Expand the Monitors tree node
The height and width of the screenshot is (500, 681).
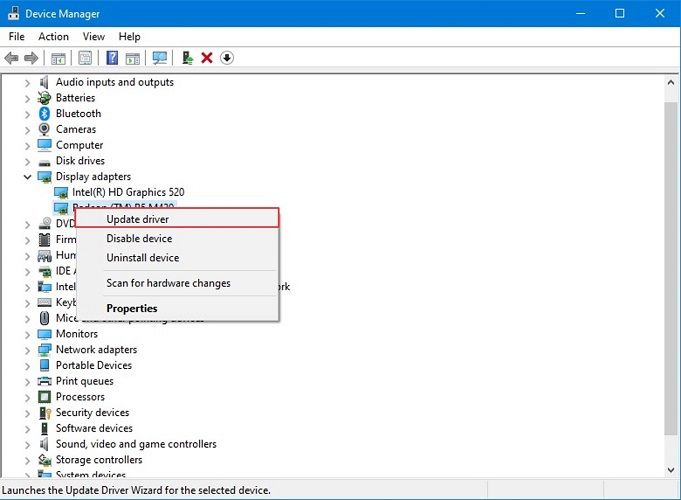27,334
